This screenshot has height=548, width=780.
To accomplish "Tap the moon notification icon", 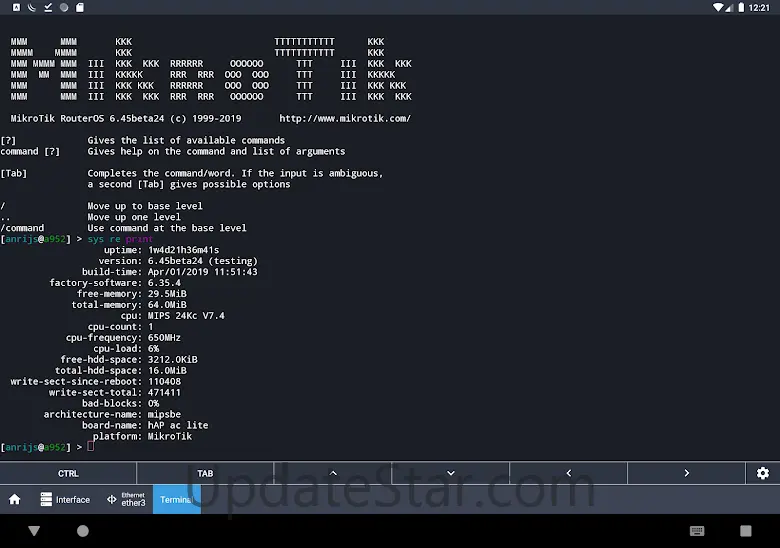I will 32,7.
